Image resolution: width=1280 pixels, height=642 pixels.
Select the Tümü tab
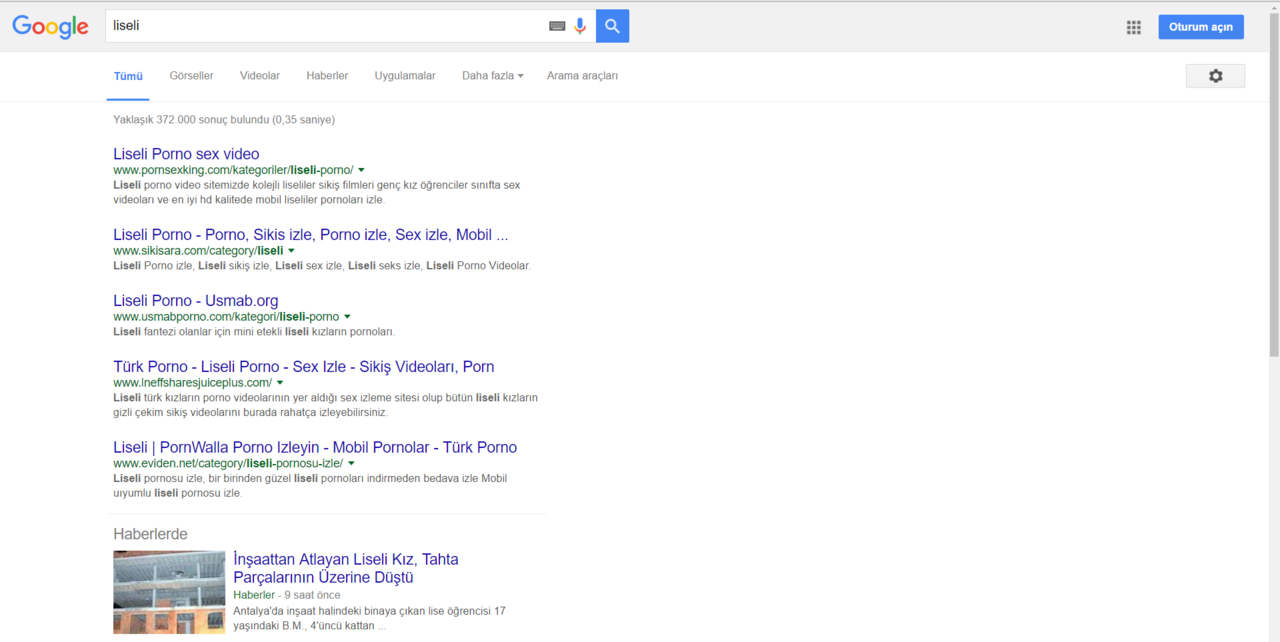[x=128, y=76]
